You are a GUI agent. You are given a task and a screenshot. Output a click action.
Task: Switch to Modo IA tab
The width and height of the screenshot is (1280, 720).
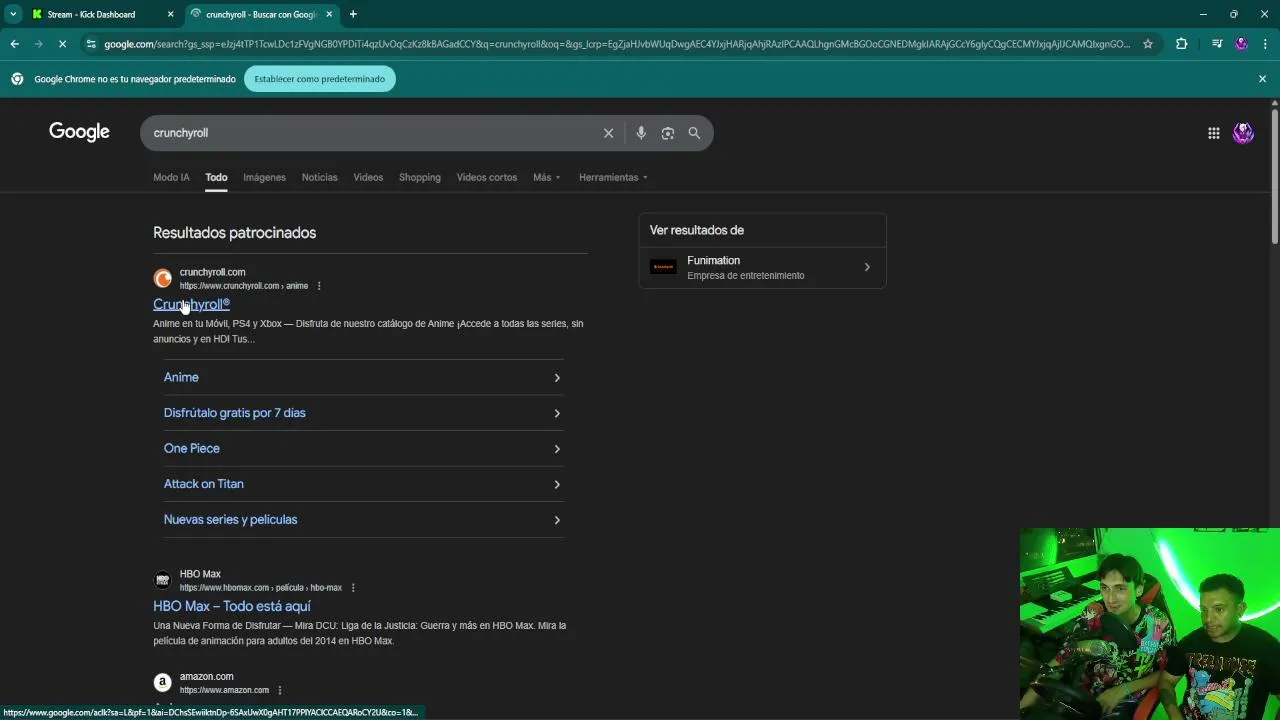(171, 177)
